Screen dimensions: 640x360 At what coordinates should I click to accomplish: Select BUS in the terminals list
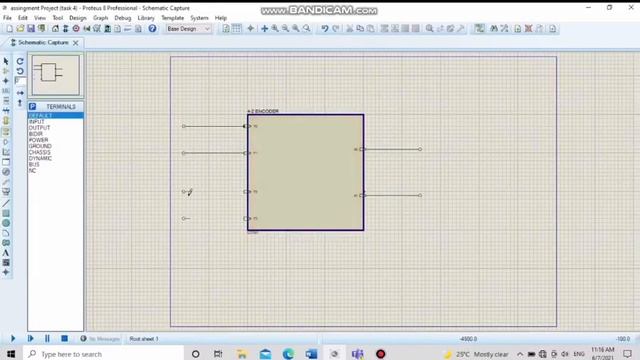34,164
